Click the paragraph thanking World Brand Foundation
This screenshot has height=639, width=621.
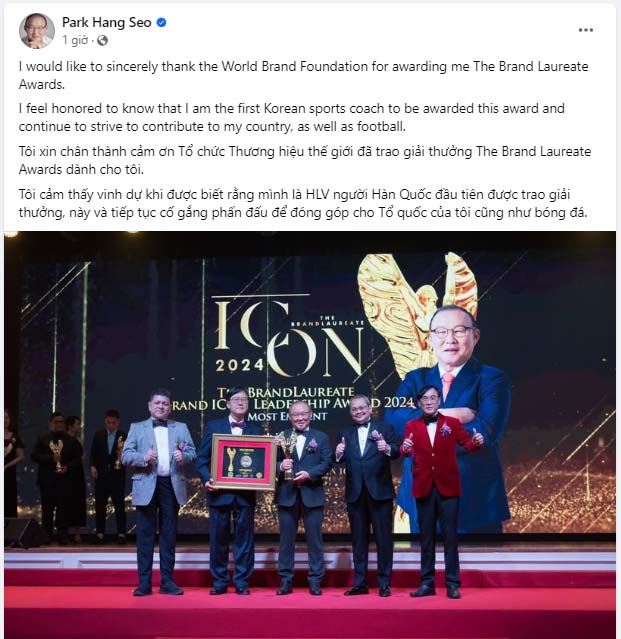coord(304,75)
